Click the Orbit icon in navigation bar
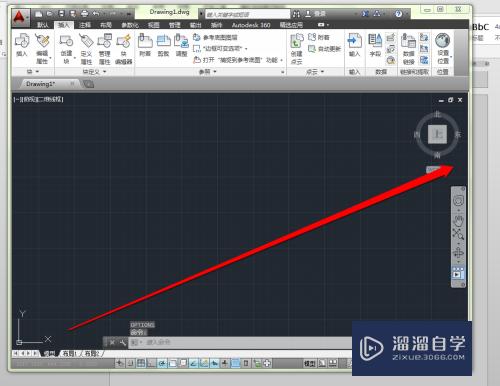The height and width of the screenshot is (386, 500). click(458, 253)
